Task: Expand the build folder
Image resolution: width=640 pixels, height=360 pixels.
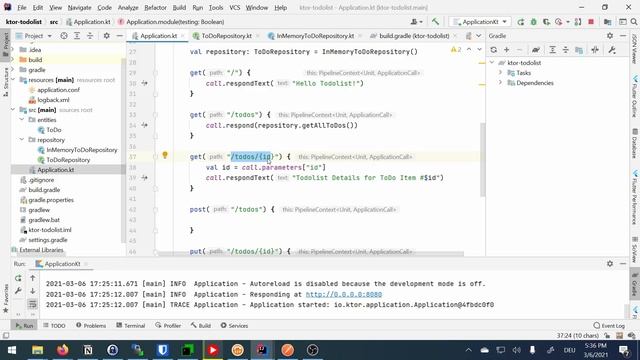Action: click(13, 60)
